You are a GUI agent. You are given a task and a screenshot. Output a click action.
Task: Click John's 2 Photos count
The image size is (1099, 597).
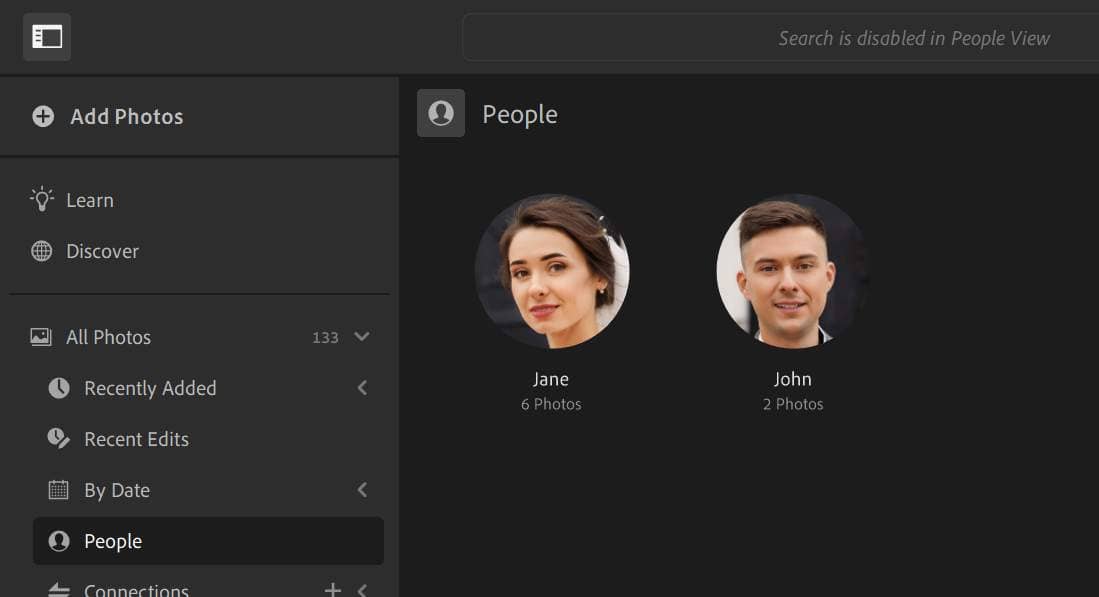pos(793,404)
